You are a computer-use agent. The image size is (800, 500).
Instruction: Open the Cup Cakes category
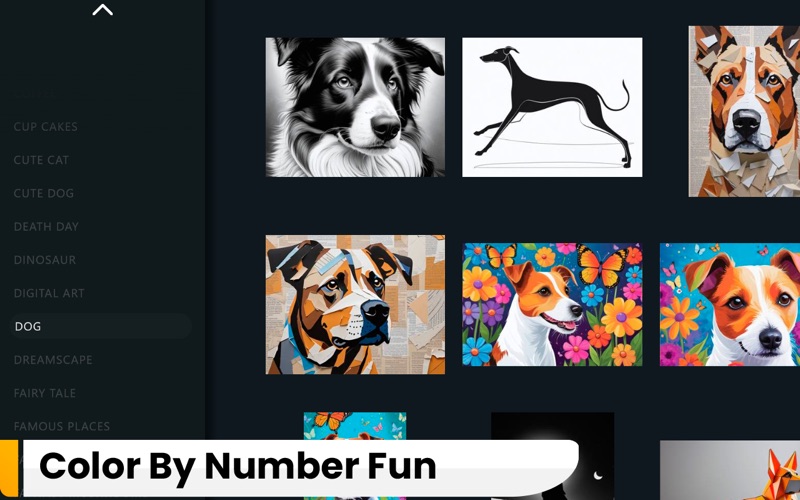click(x=45, y=127)
